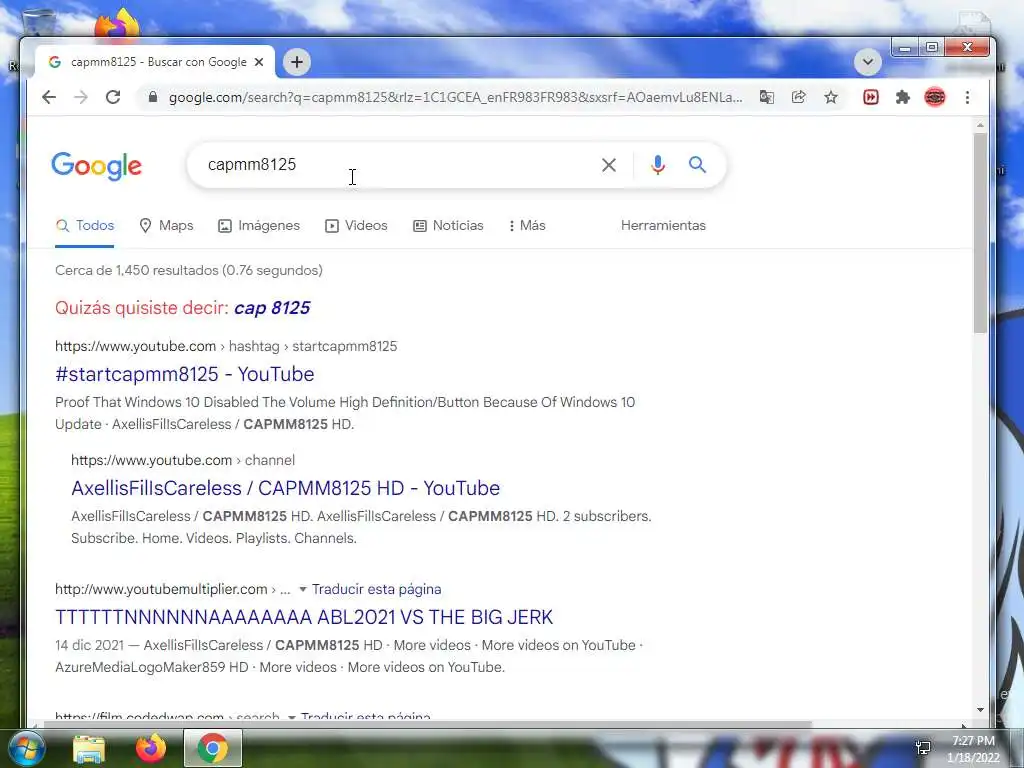
Task: Click the network icon in system tray
Action: [x=923, y=747]
